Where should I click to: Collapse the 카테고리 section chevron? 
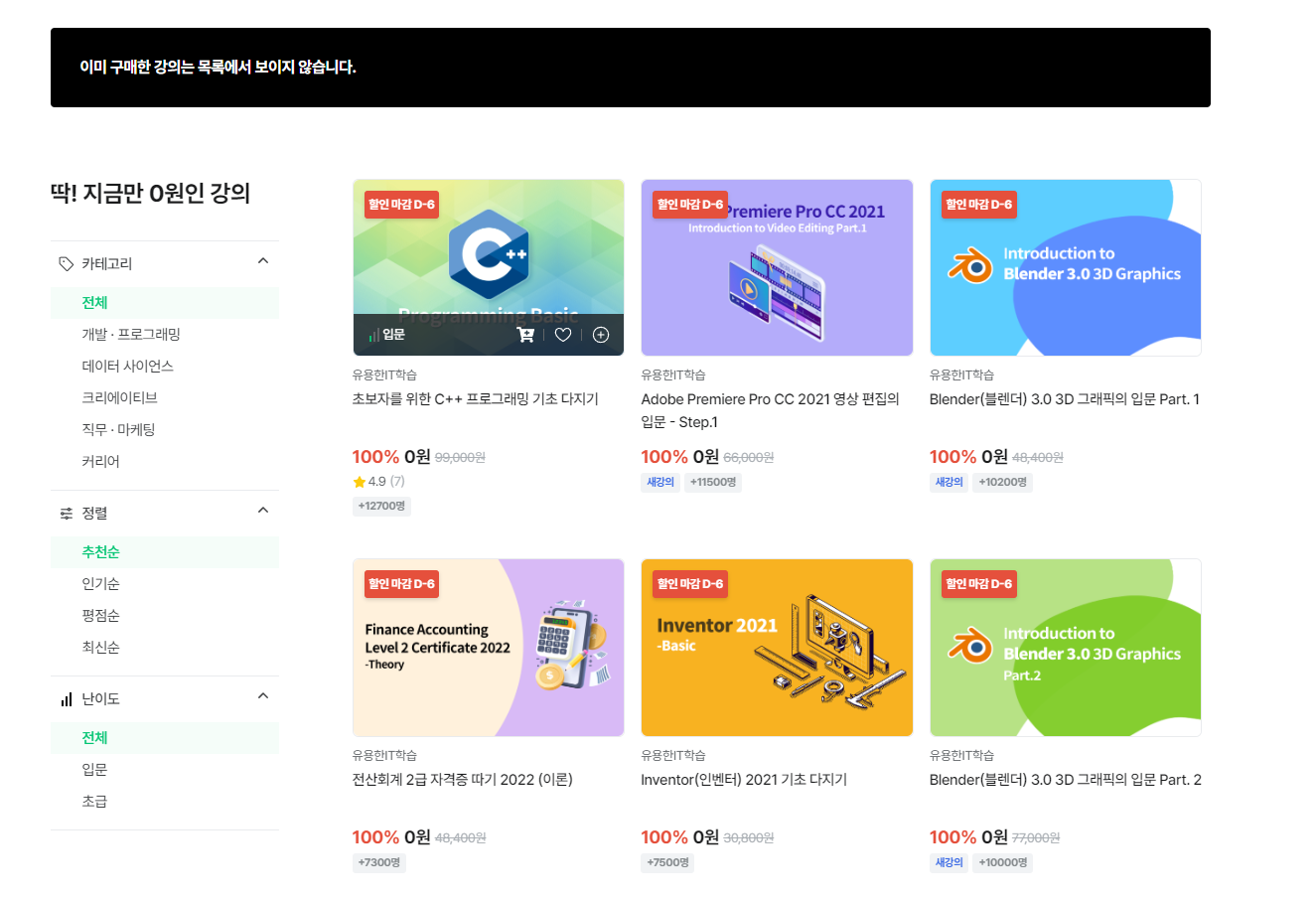pyautogui.click(x=263, y=261)
